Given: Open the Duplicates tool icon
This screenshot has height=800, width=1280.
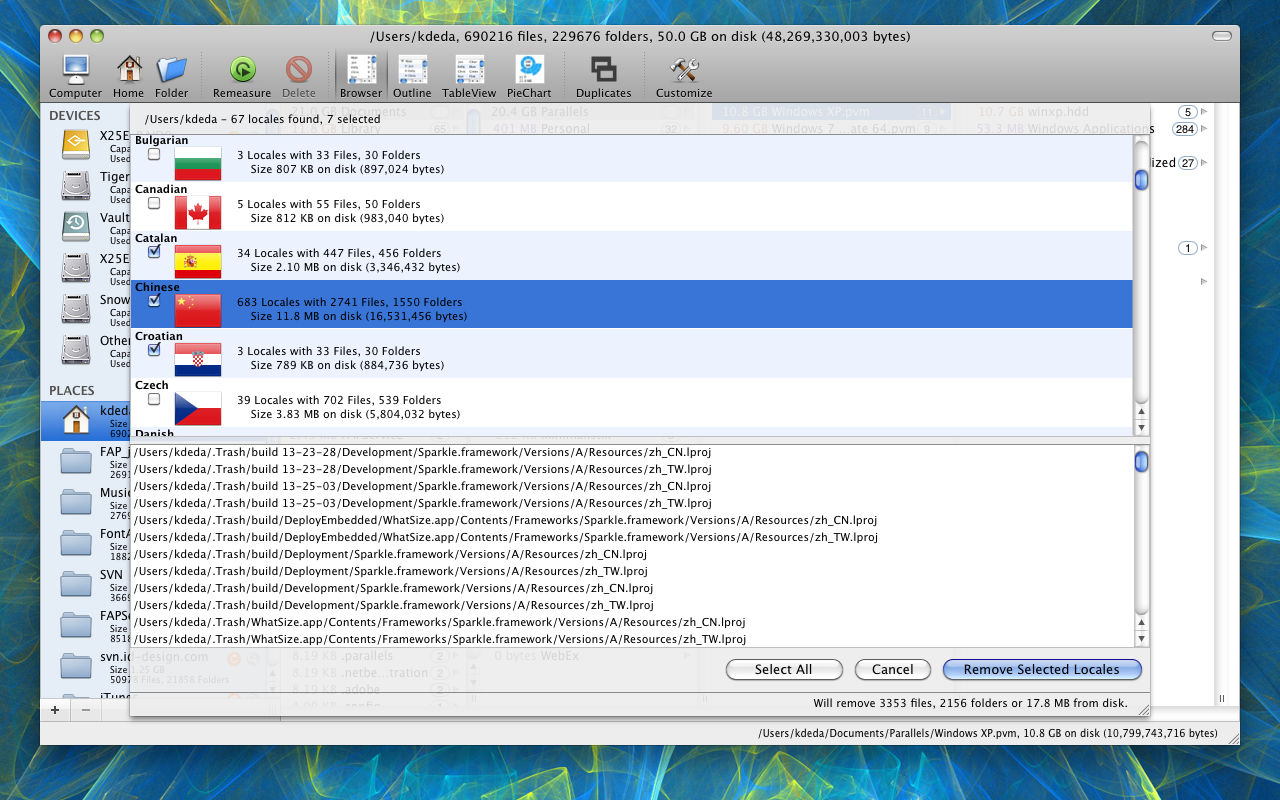Looking at the screenshot, I should (x=603, y=70).
